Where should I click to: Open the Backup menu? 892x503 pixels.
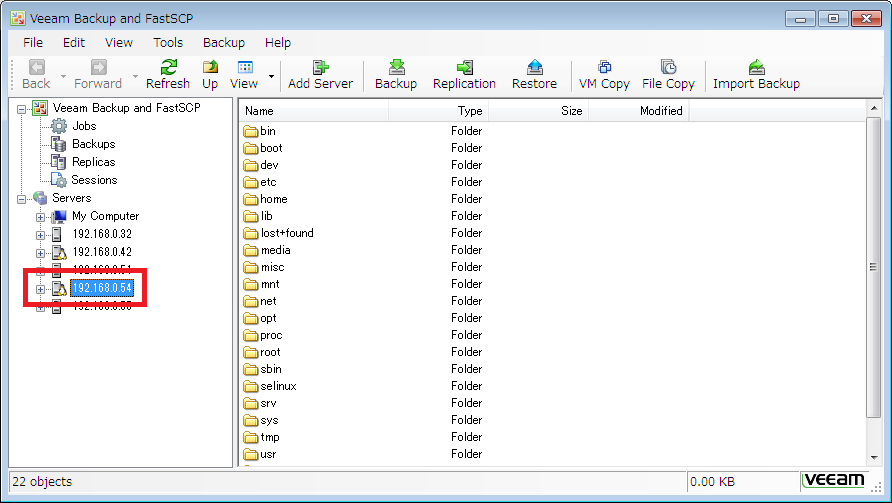click(224, 43)
